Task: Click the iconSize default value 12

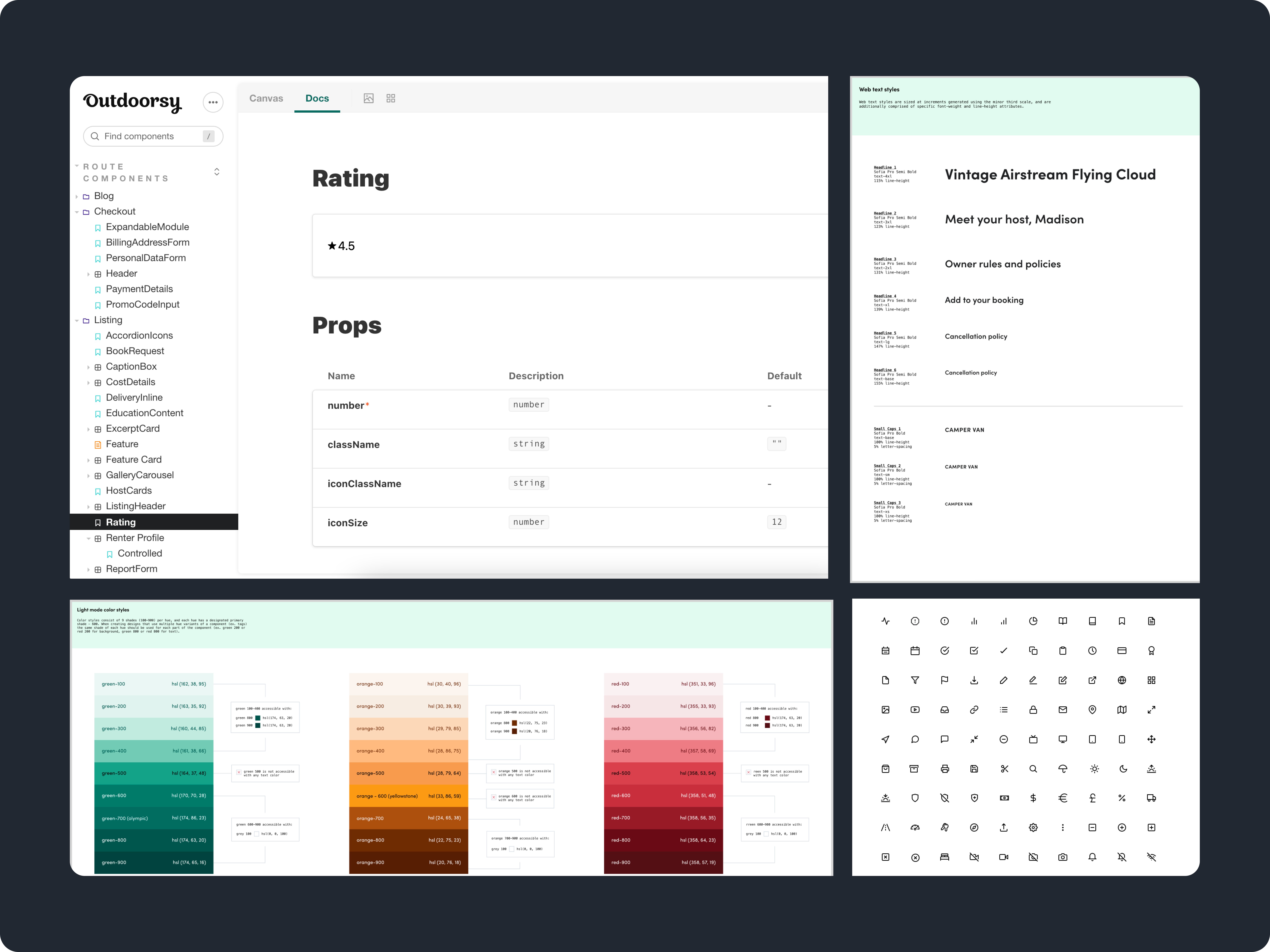Action: 777,522
